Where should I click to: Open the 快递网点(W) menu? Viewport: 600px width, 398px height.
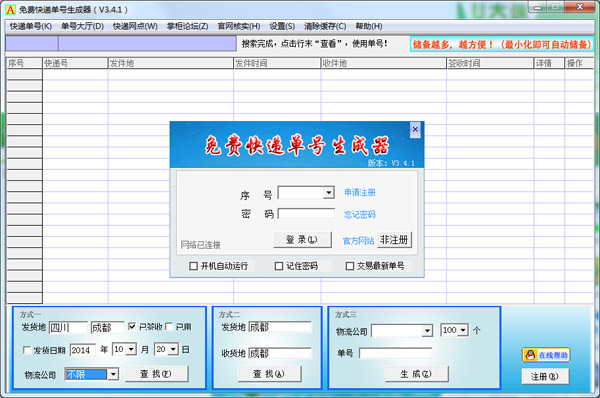[x=135, y=26]
